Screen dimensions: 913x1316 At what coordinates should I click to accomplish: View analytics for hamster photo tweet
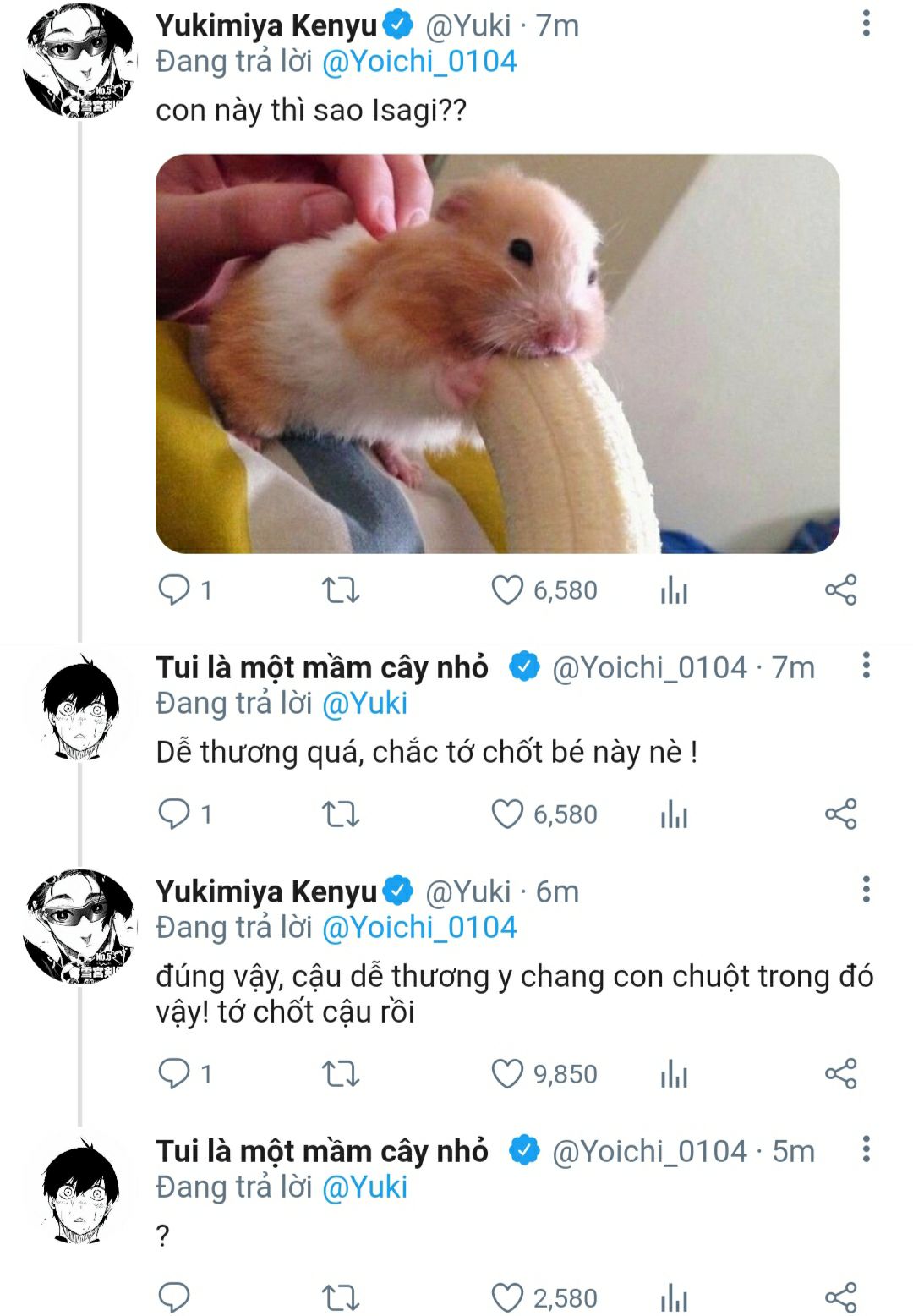click(x=674, y=590)
